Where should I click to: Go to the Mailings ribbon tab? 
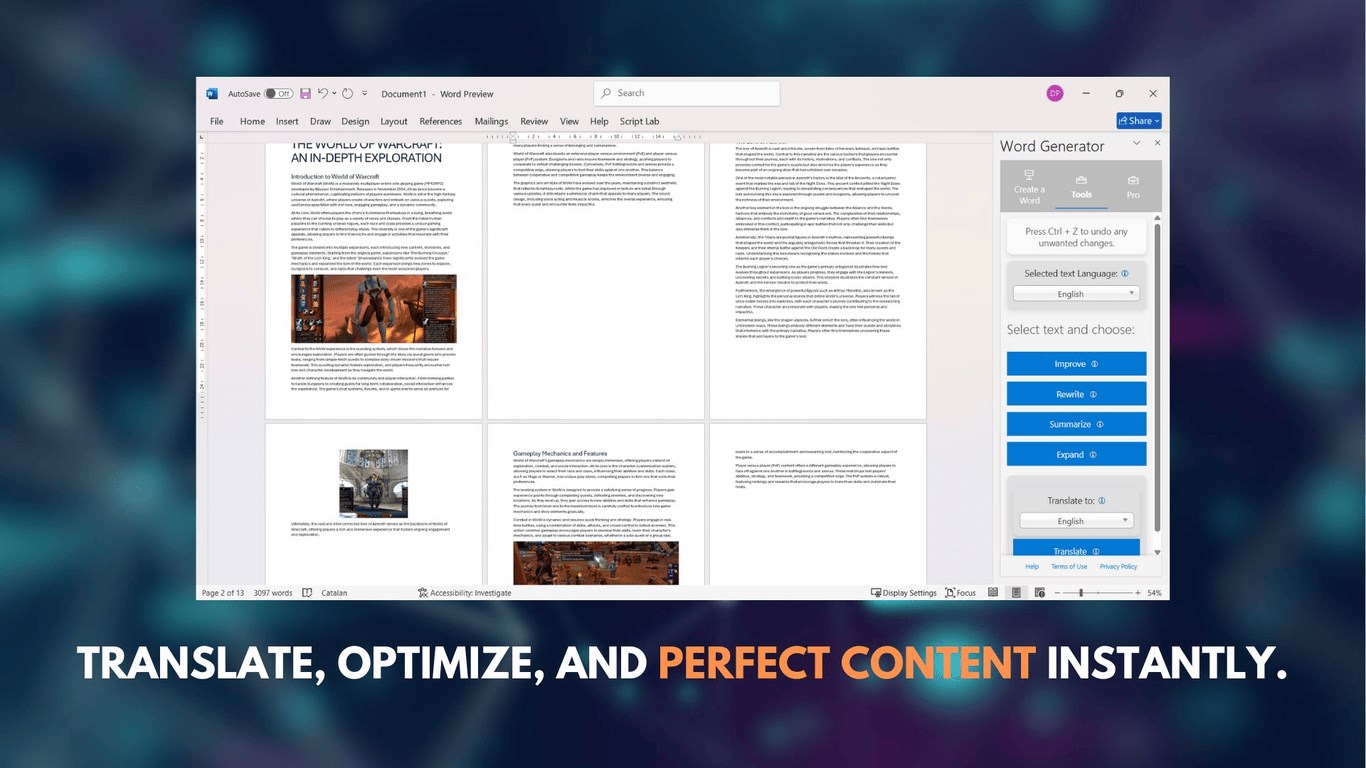click(x=491, y=122)
